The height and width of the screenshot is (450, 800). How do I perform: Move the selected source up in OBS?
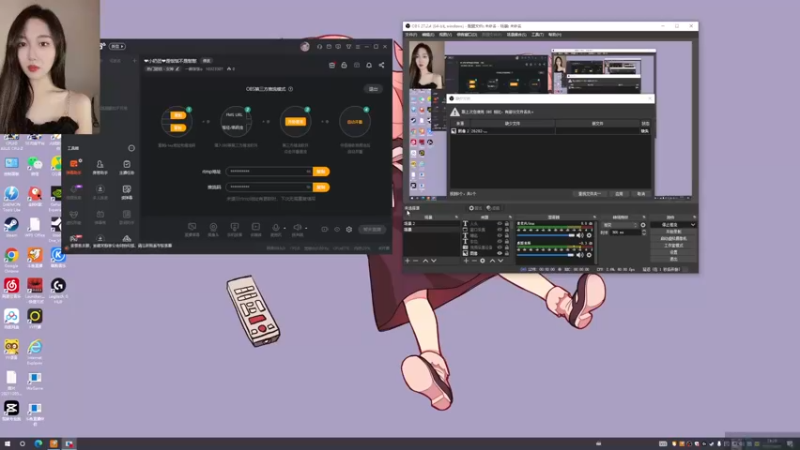tap(492, 261)
